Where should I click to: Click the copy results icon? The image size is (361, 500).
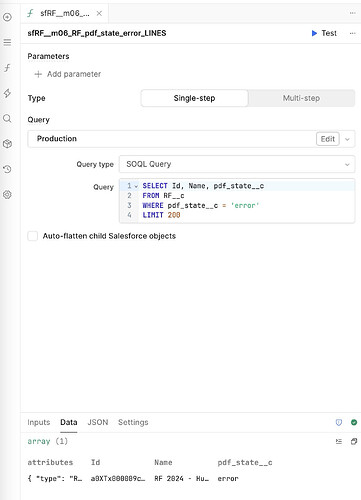point(354,441)
